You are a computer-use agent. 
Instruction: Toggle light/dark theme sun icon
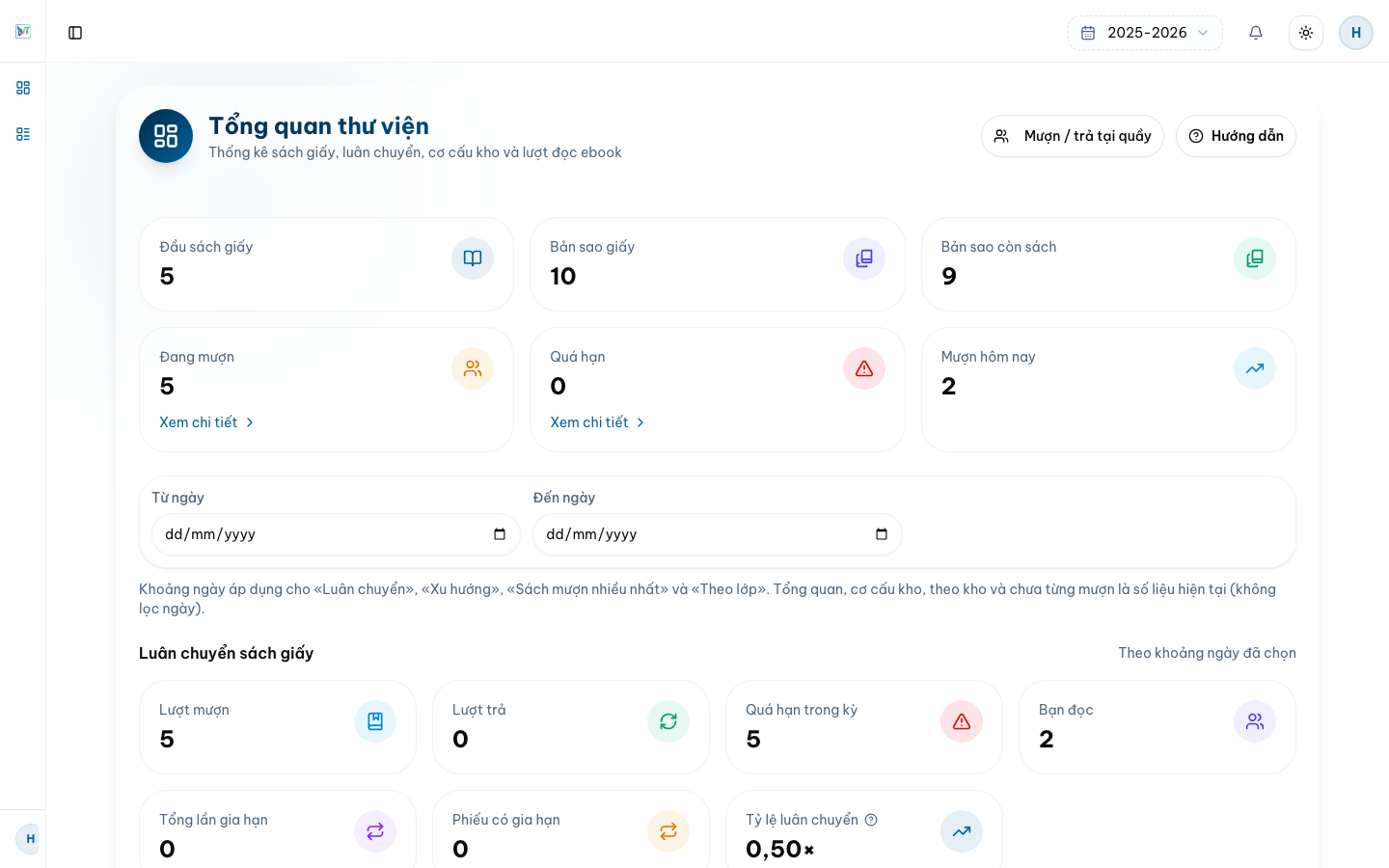tap(1306, 33)
